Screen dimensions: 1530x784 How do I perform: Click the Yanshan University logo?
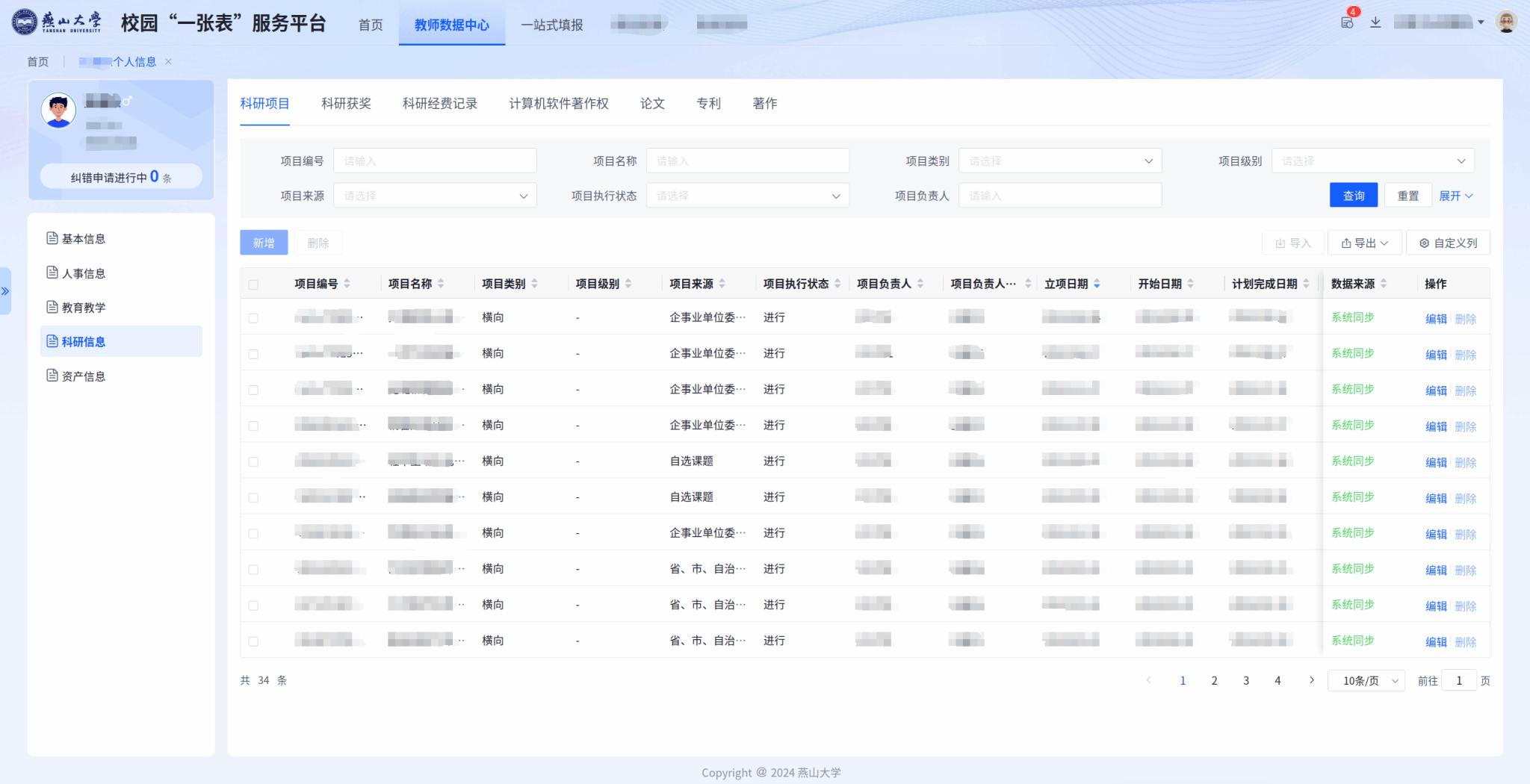point(57,22)
